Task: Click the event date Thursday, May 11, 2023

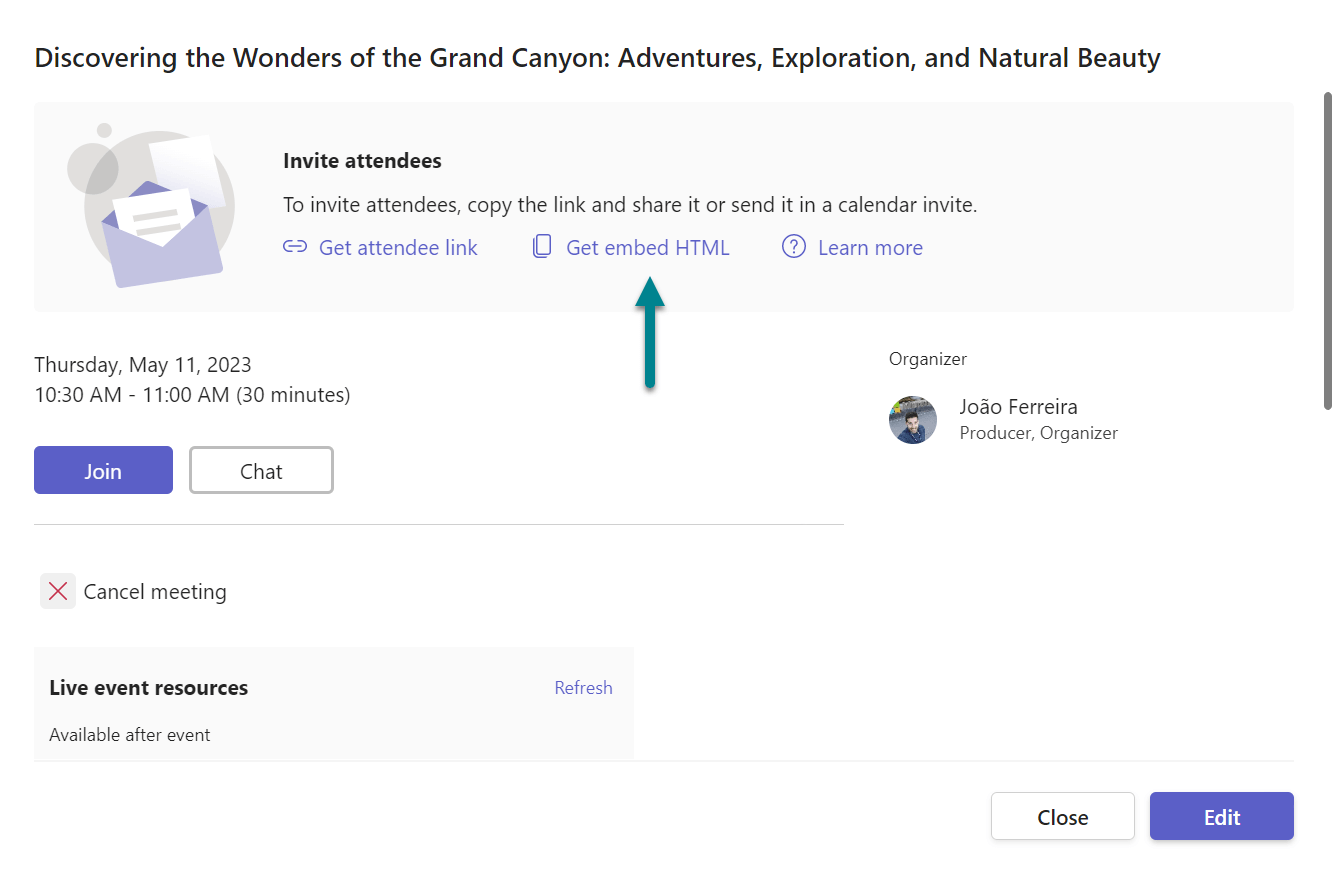Action: click(x=142, y=364)
